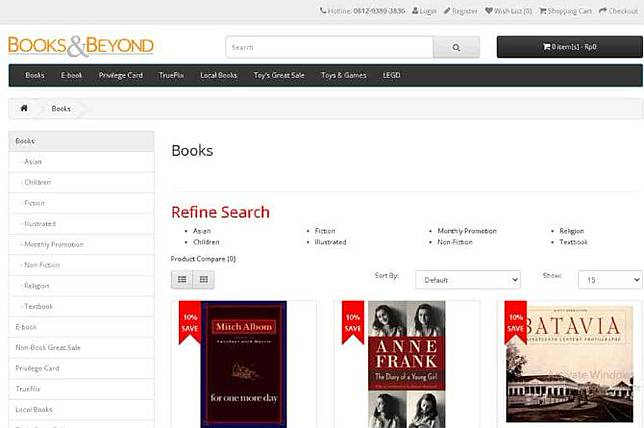Viewport: 644px width, 428px height.
Task: Open the Shopping Cart link
Action: pyautogui.click(x=566, y=11)
